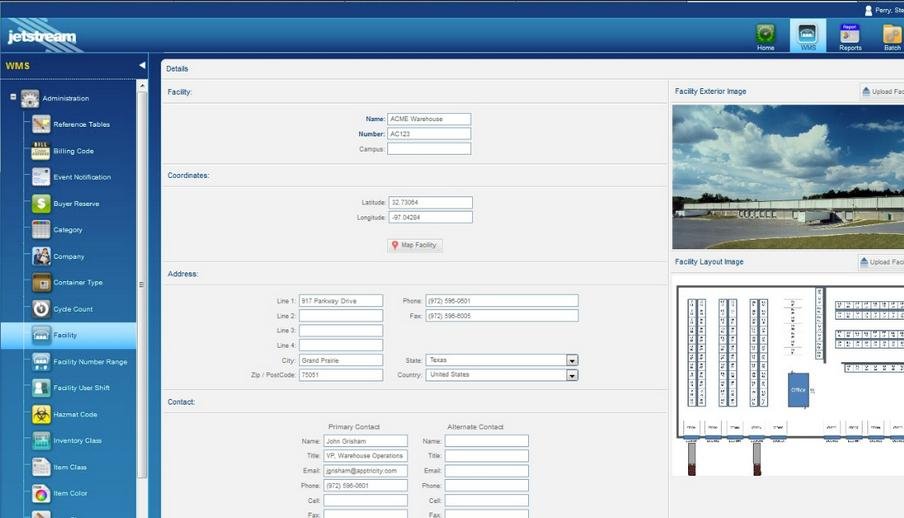Screen dimensions: 904x518
Task: Open the Batch toolbar icon
Action: tap(891, 36)
